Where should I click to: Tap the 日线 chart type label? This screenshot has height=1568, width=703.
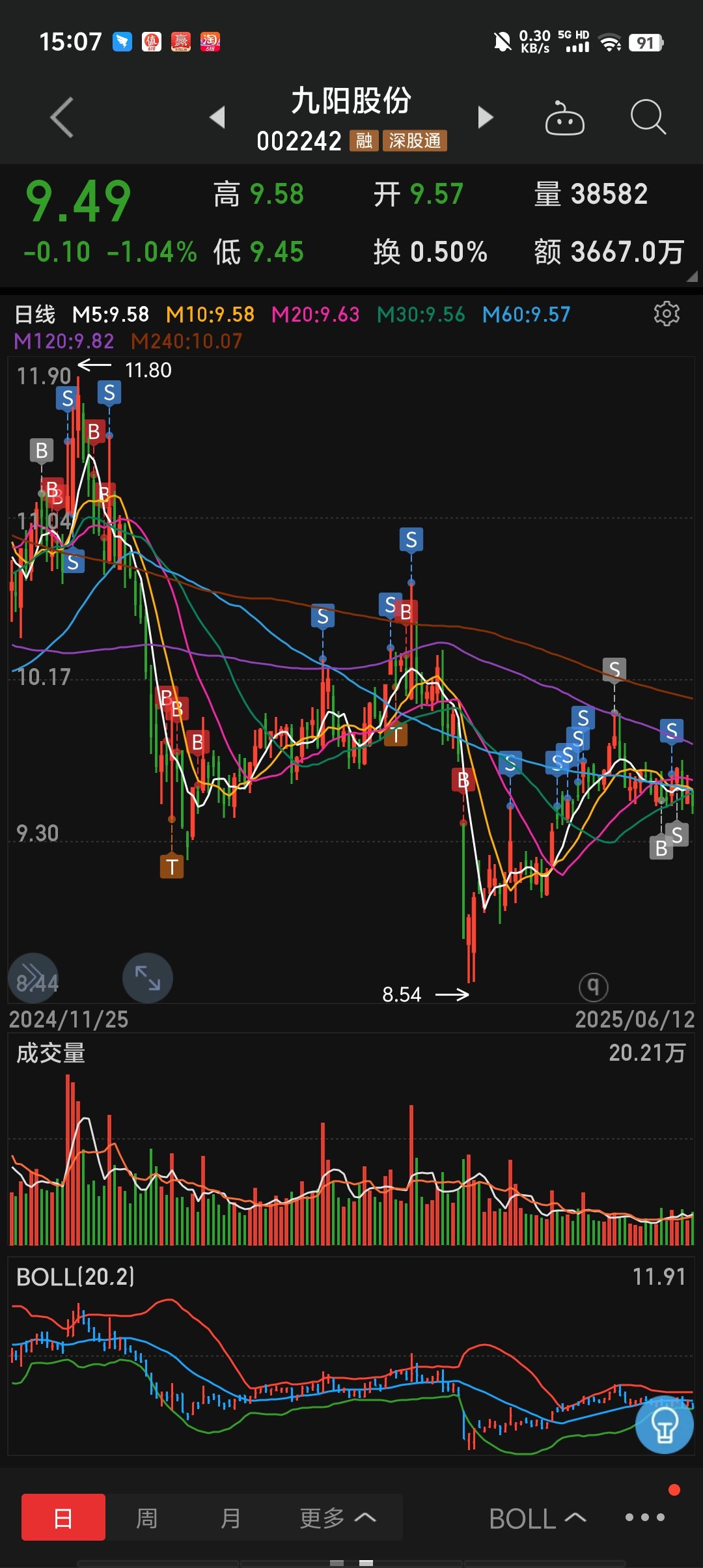click(35, 315)
